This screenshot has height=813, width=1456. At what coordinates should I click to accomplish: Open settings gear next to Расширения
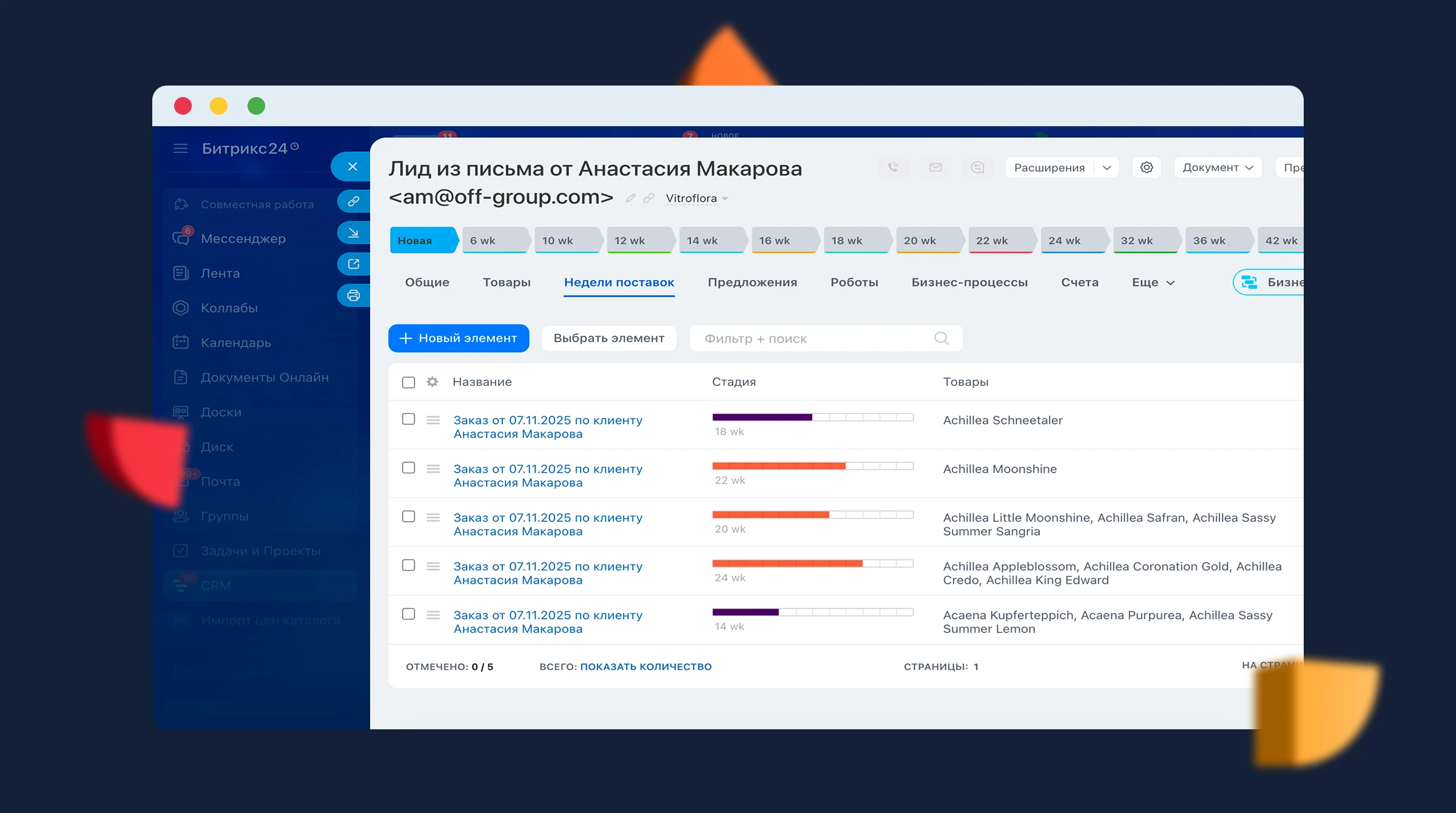[x=1146, y=167]
